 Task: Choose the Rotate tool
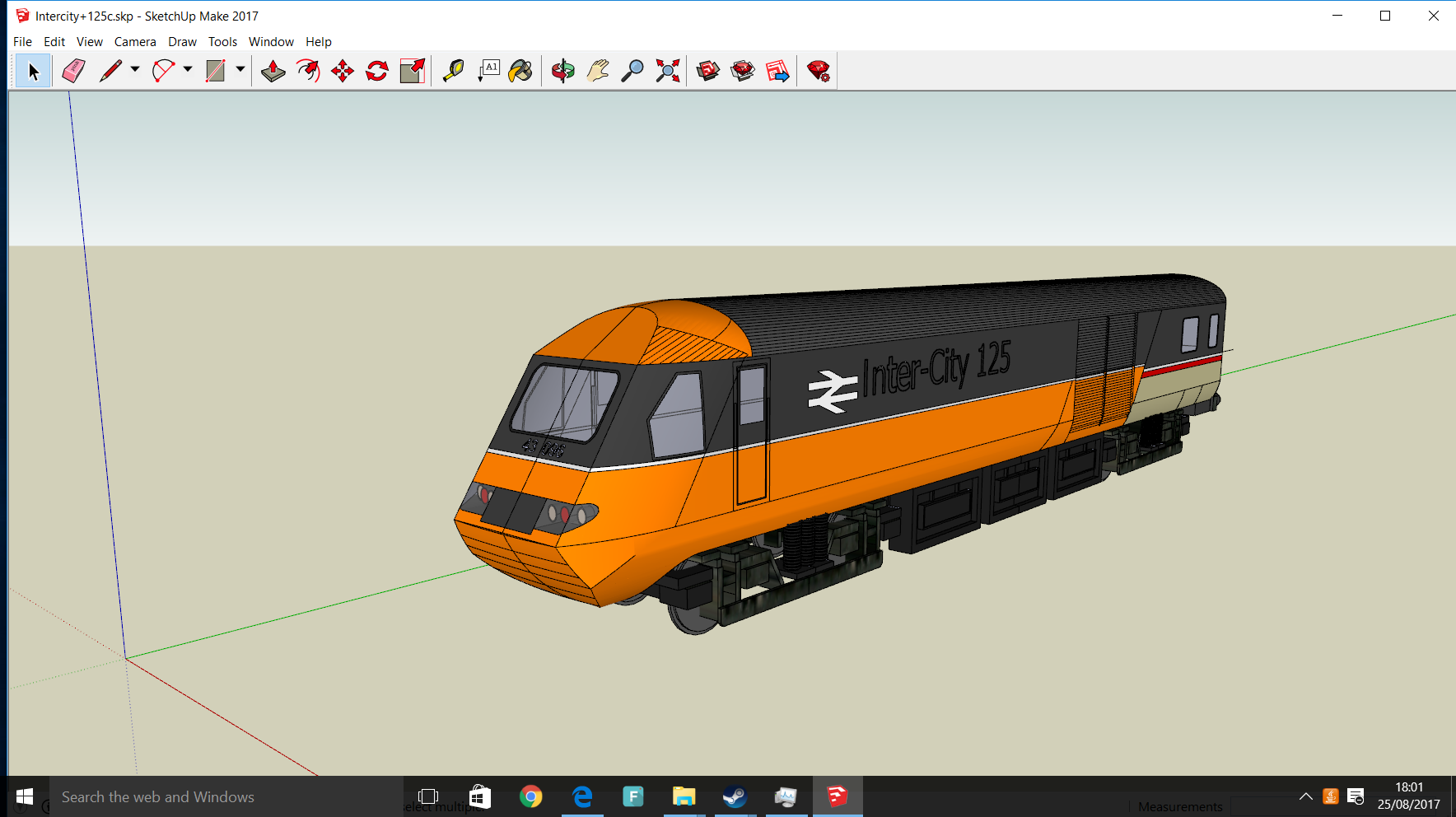[x=377, y=71]
